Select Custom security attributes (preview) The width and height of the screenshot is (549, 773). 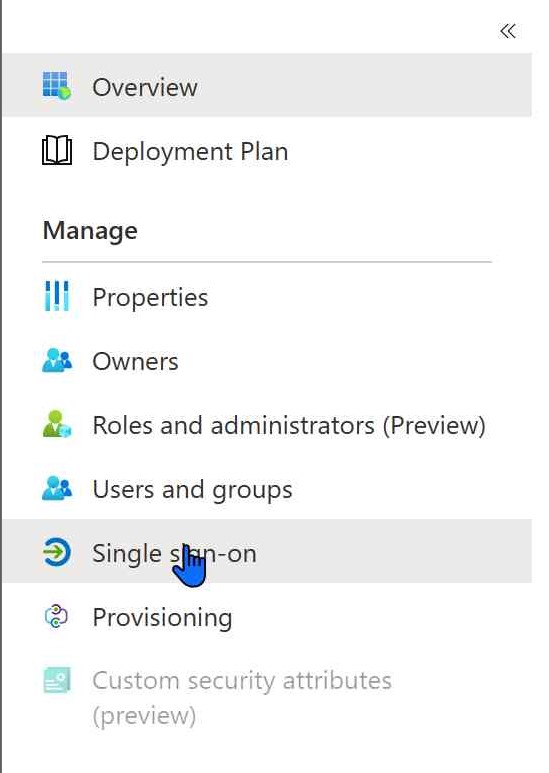point(241,698)
